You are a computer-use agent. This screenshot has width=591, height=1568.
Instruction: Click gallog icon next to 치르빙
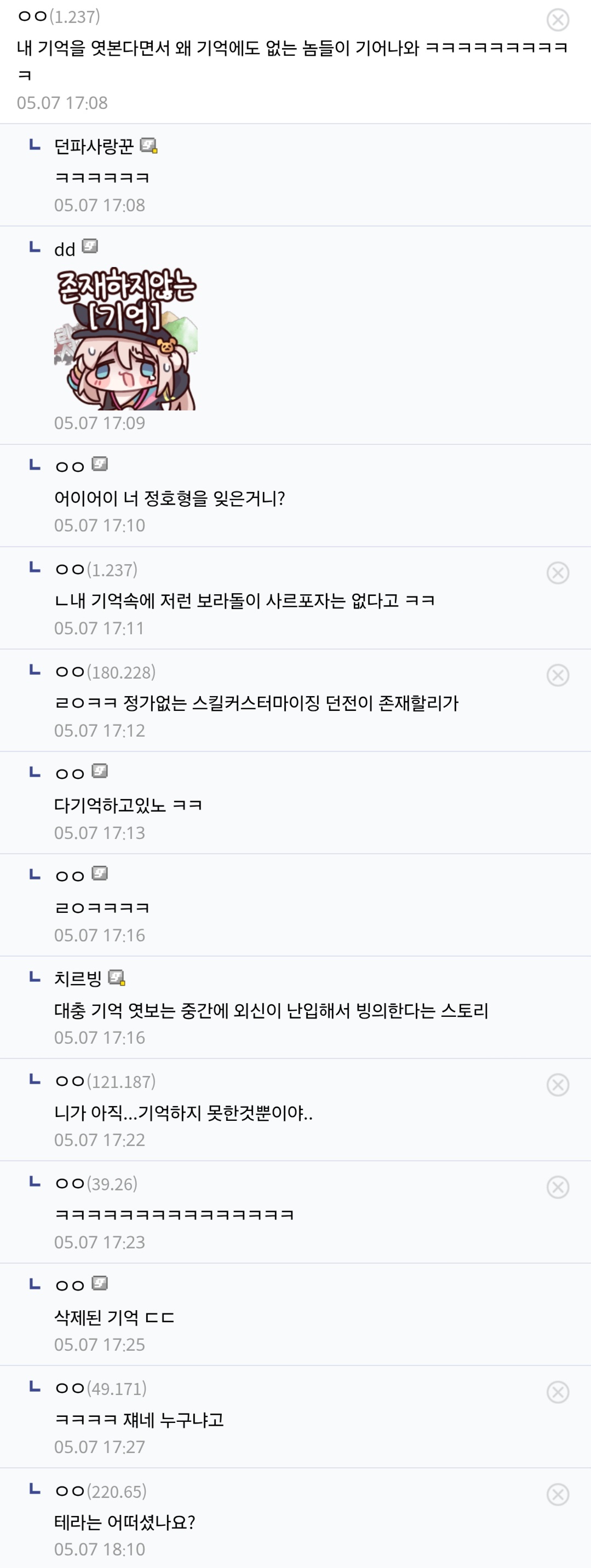(116, 977)
